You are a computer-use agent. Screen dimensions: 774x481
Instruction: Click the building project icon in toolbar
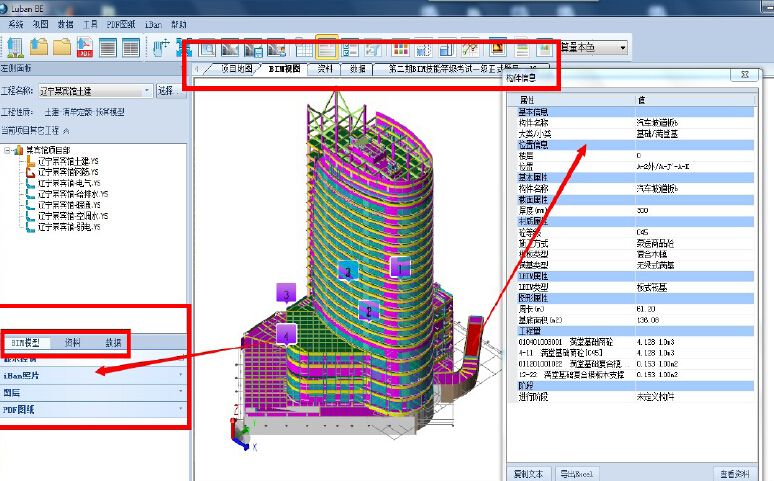(15, 47)
